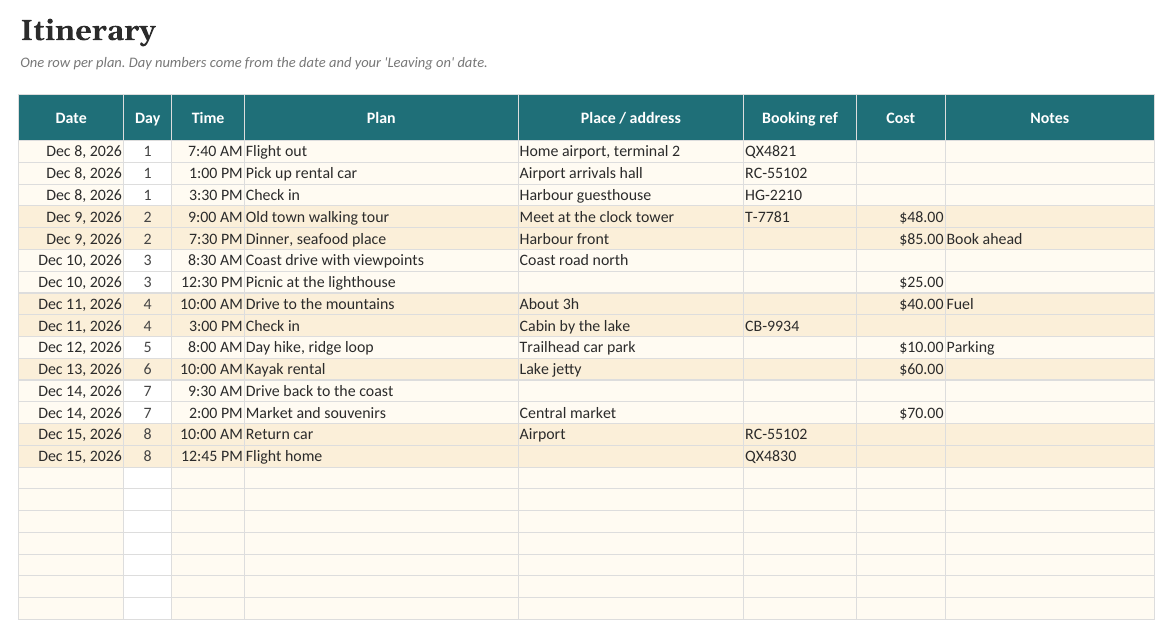Click booking ref T-7781
The image size is (1173, 638).
[800, 217]
